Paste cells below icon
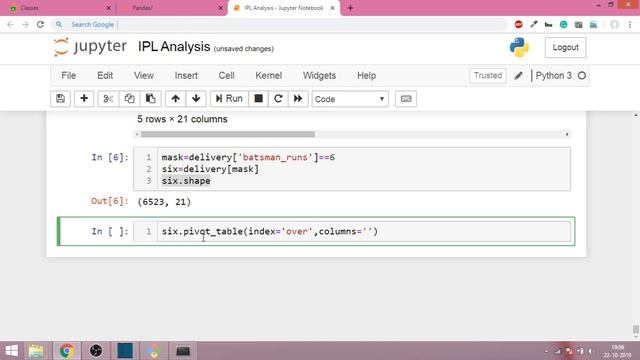The width and height of the screenshot is (640, 360). [151, 99]
